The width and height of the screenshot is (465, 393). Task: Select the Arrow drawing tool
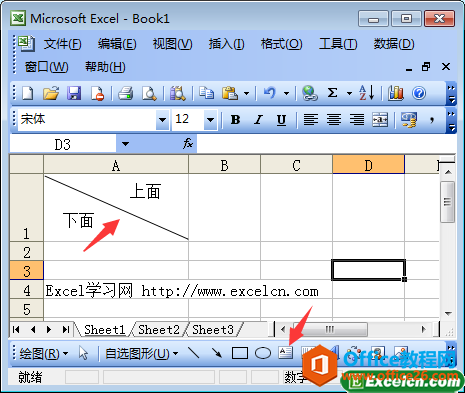coord(216,353)
